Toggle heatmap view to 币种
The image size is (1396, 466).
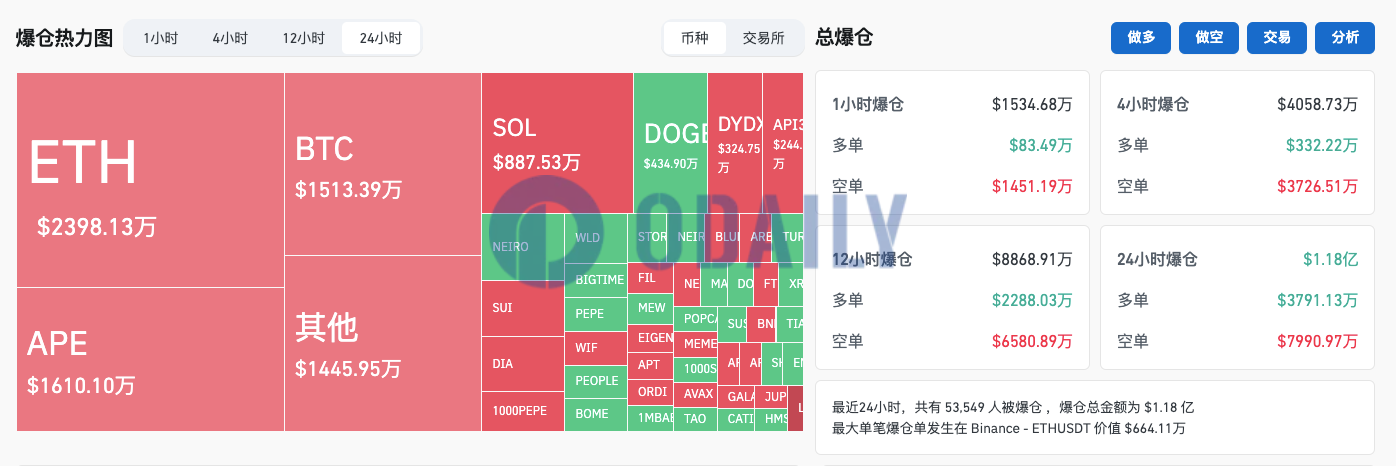[x=694, y=38]
